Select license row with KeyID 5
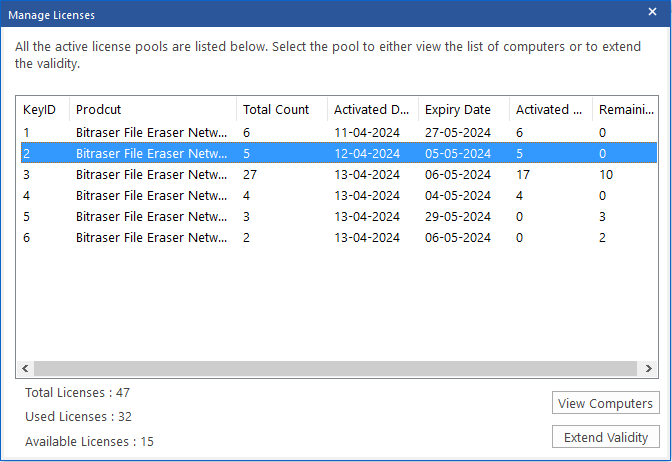The image size is (672, 462). click(339, 216)
